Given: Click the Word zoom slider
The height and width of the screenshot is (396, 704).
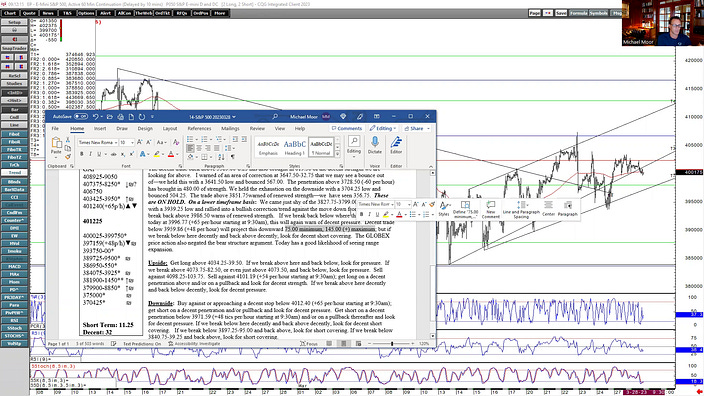Looking at the screenshot, I should click(392, 344).
